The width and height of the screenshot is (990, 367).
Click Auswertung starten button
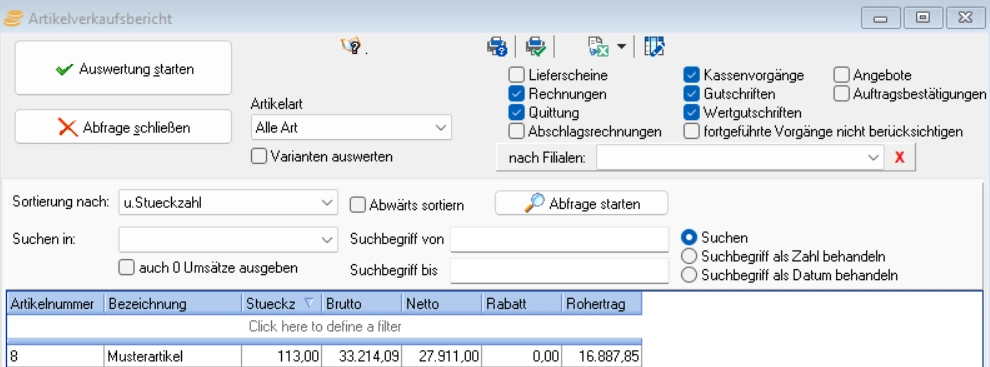(x=124, y=68)
